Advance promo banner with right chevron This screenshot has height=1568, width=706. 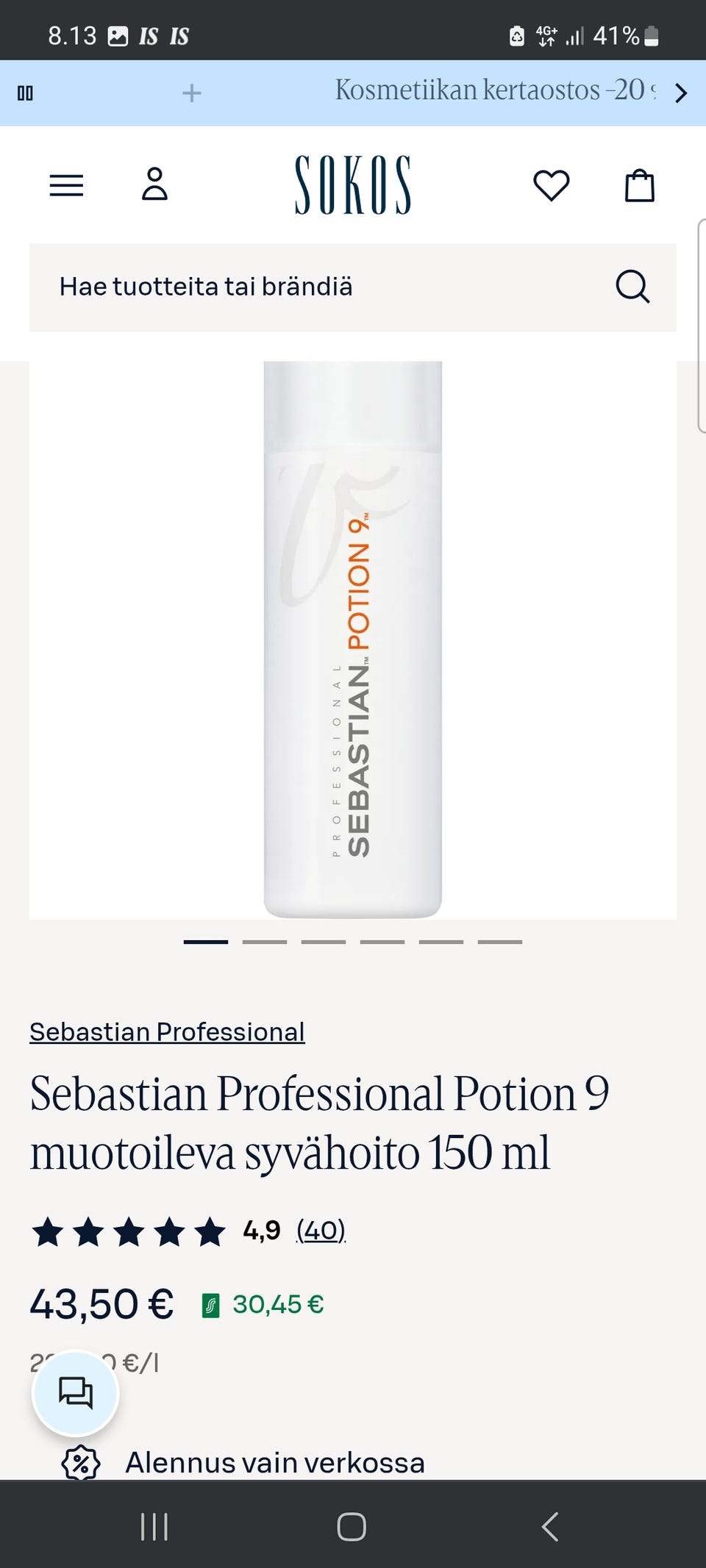pos(682,93)
